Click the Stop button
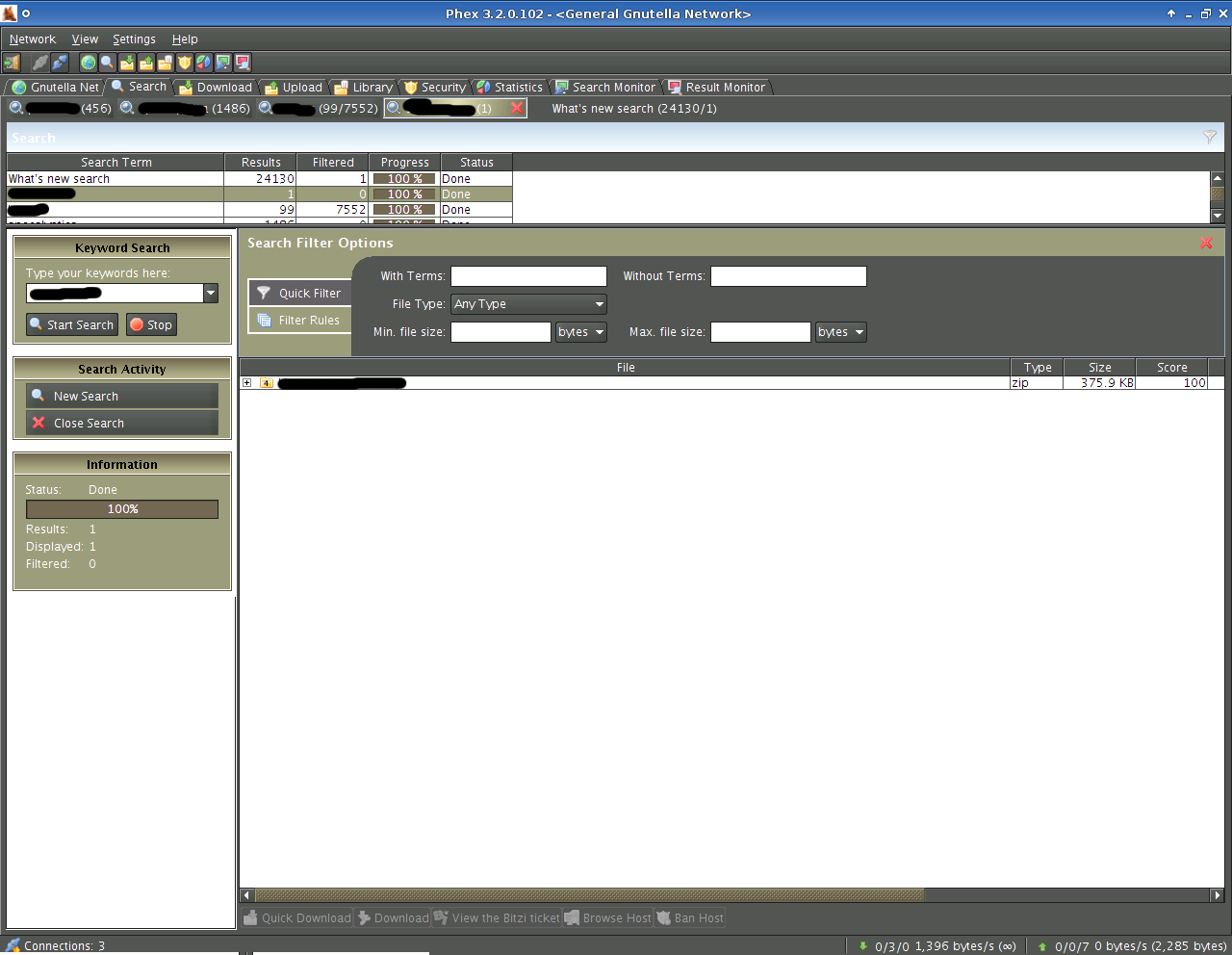The height and width of the screenshot is (955, 1232). point(151,324)
